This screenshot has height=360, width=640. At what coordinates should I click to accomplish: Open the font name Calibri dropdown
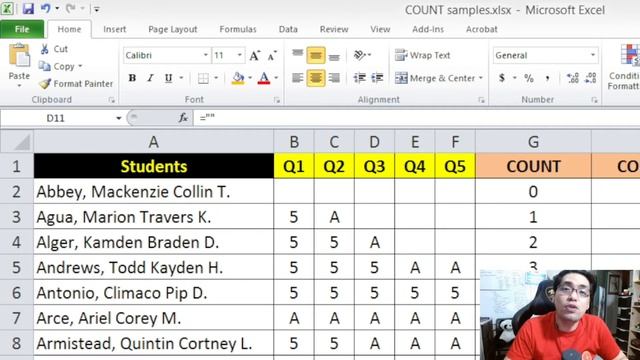point(206,55)
